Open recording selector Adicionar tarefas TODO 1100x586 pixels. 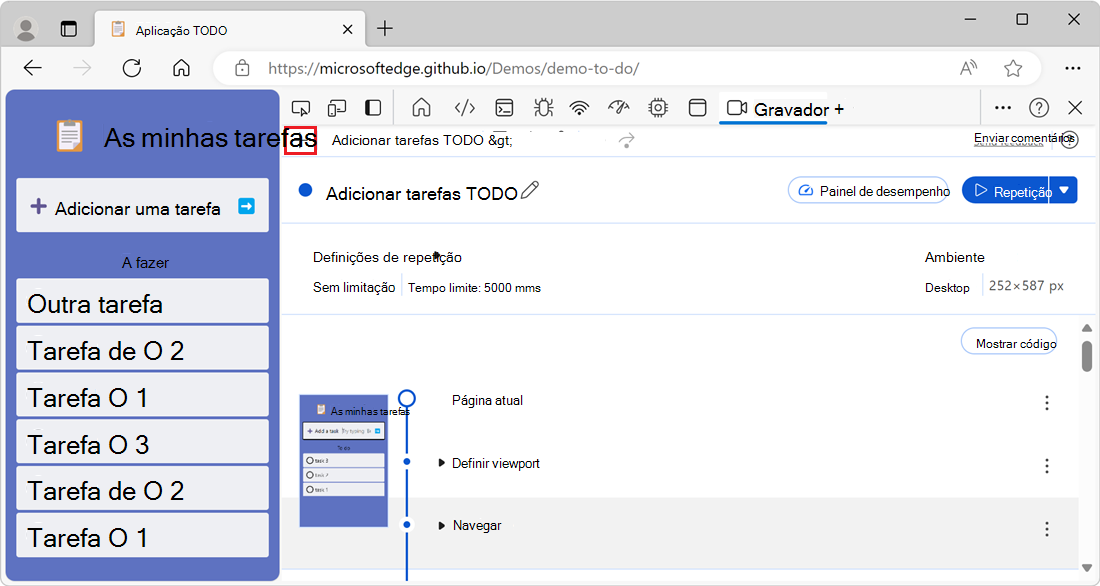pos(422,140)
